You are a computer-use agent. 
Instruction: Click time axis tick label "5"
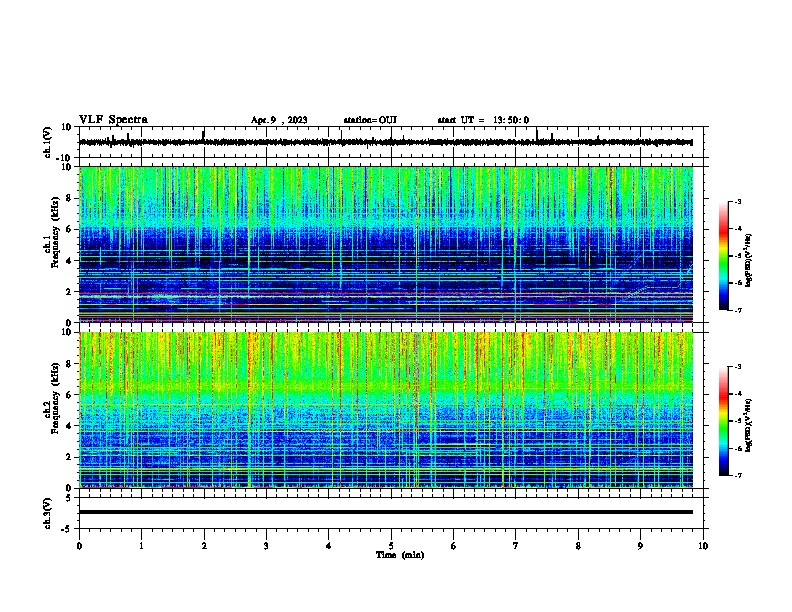(391, 546)
